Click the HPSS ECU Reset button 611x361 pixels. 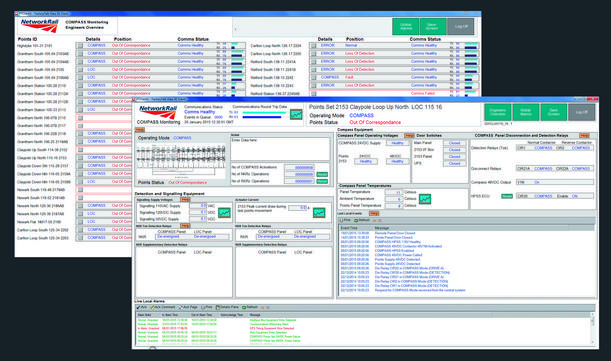coord(507,196)
